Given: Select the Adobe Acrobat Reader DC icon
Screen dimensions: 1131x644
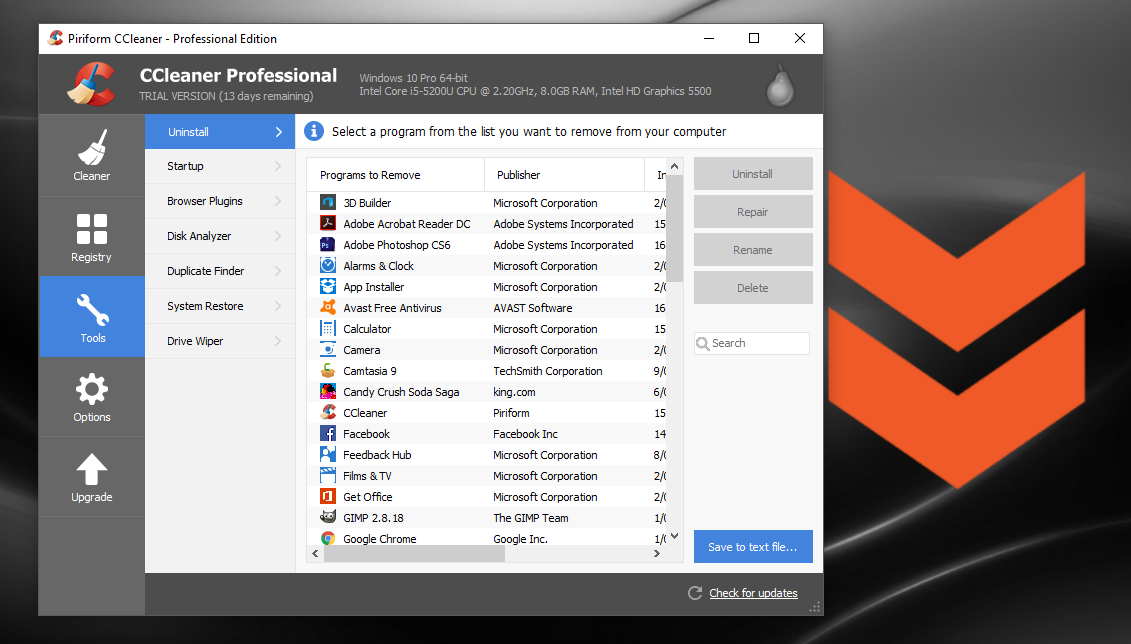Looking at the screenshot, I should click(327, 224).
